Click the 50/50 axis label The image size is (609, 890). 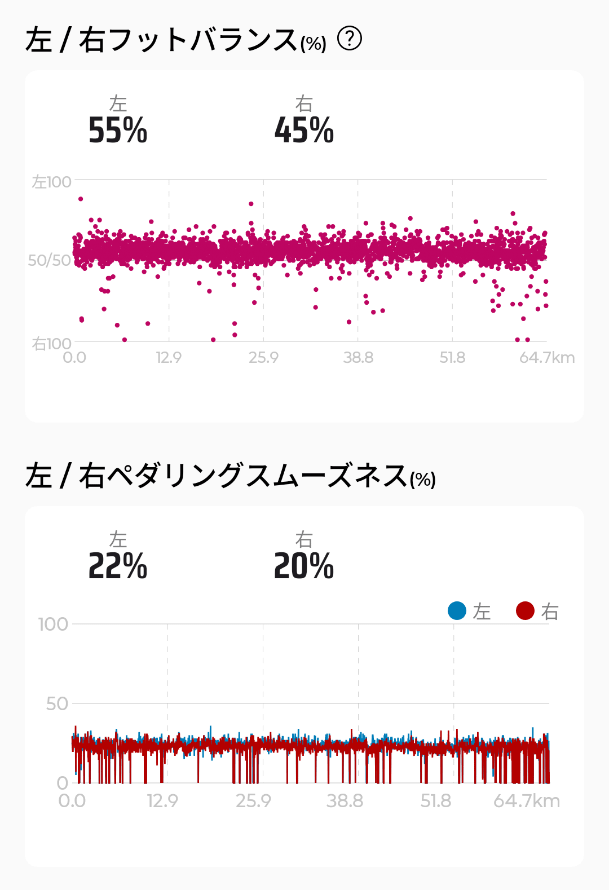tap(49, 260)
